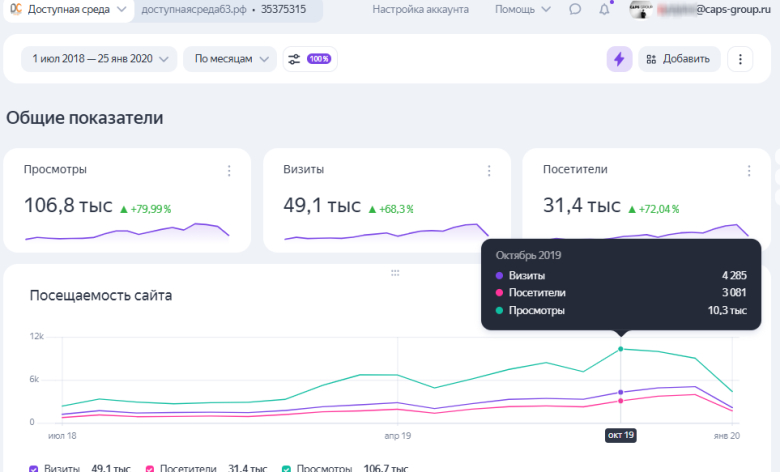Grab the chart widget drag handle
Viewport: 780px width, 472px height.
click(x=395, y=272)
